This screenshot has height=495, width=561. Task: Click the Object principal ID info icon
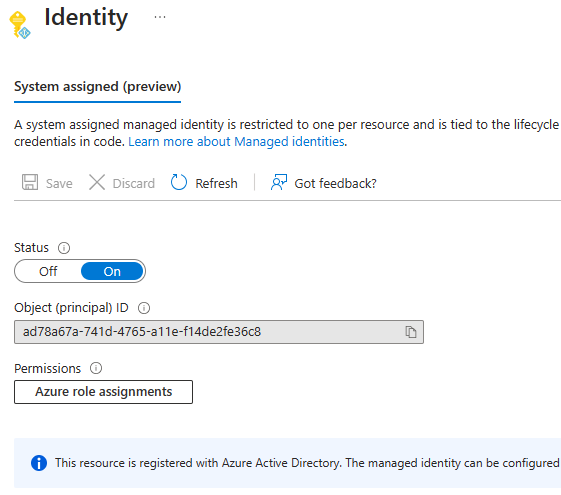click(144, 308)
